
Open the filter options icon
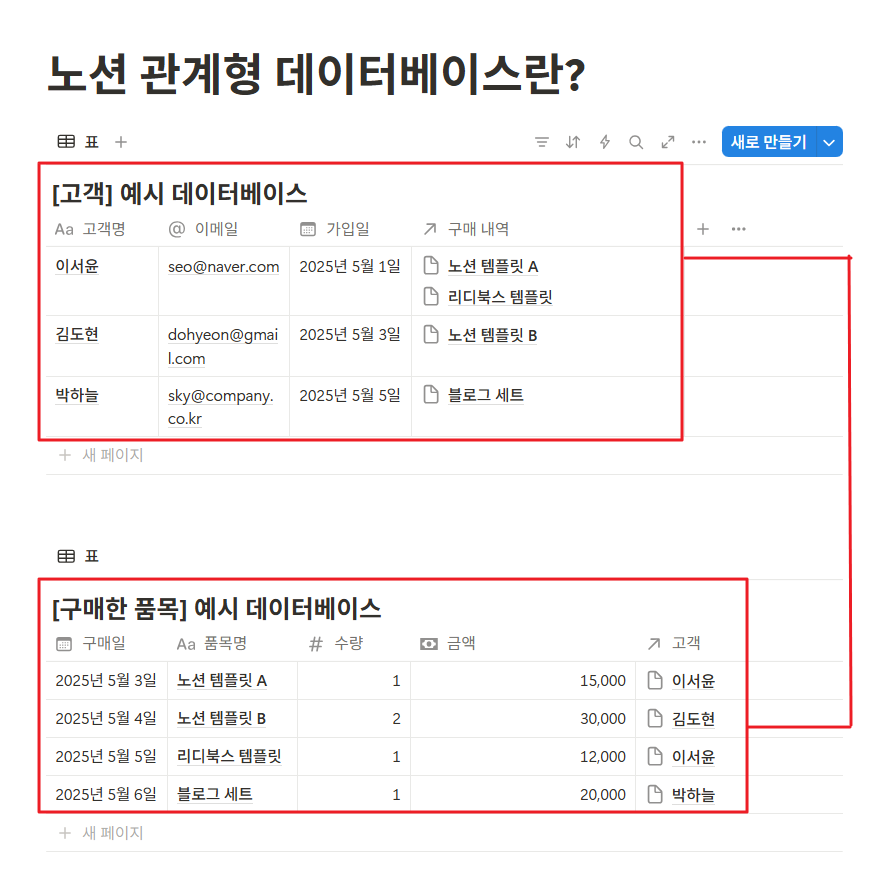541,141
